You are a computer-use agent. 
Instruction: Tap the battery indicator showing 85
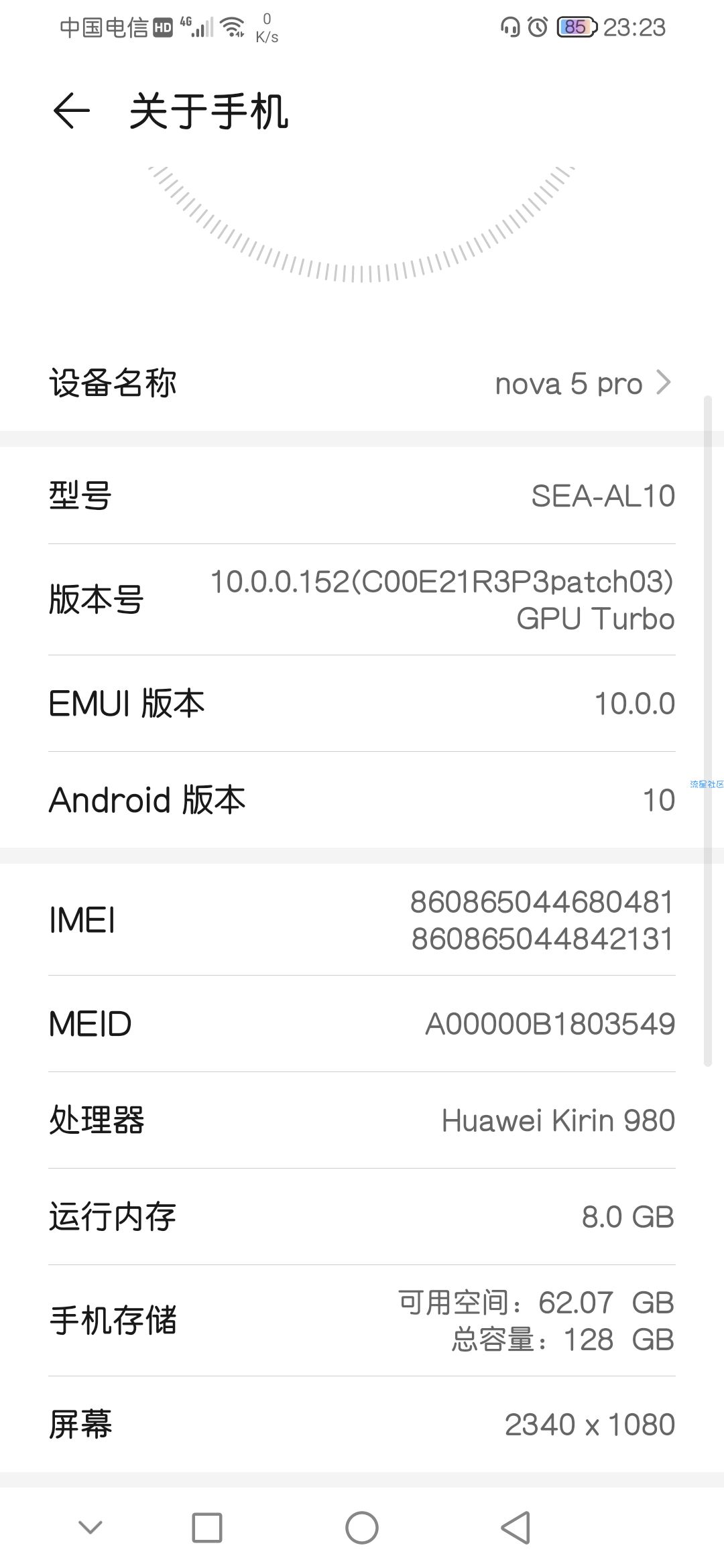(577, 27)
